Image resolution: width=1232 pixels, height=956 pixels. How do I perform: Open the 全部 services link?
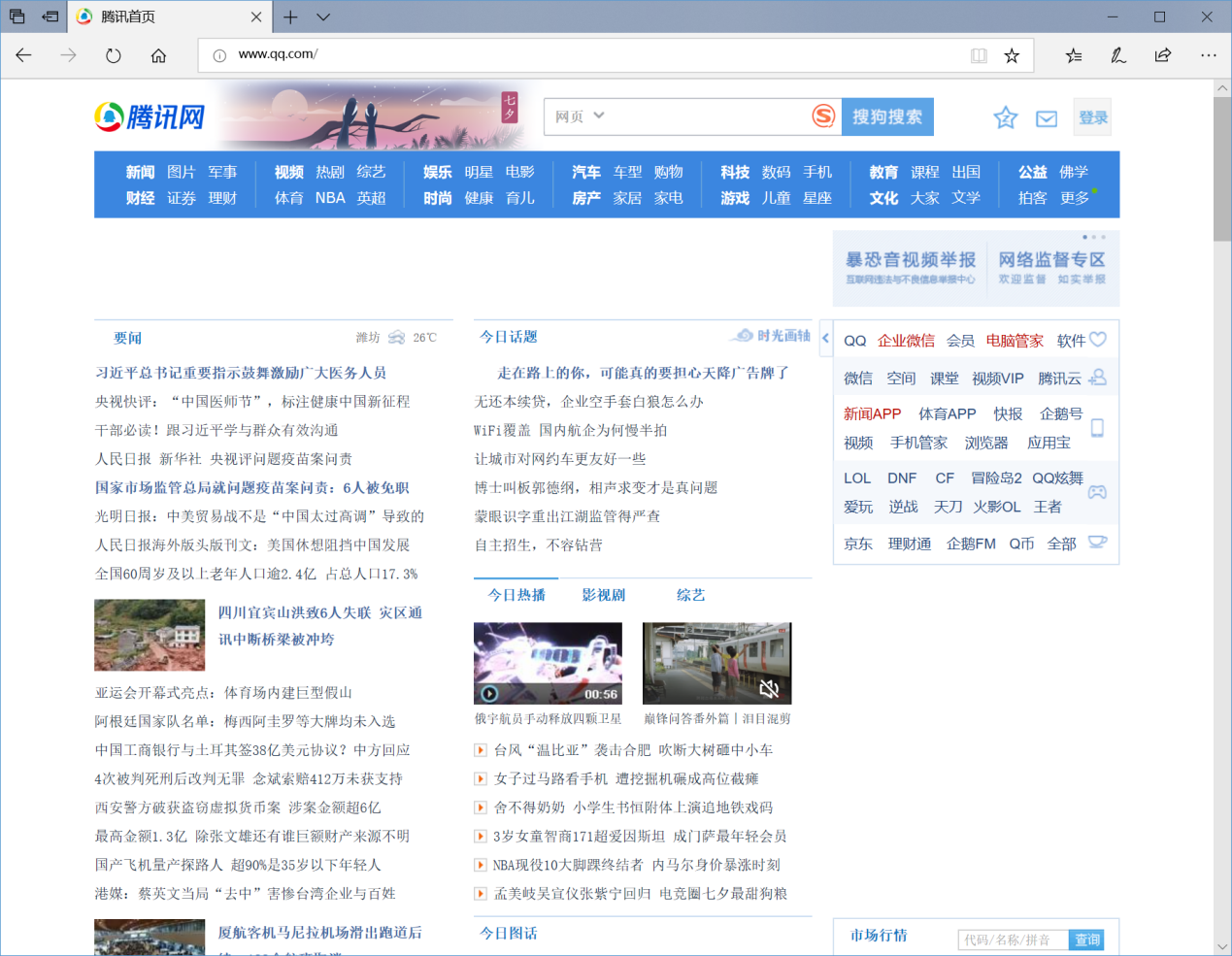coord(1061,544)
